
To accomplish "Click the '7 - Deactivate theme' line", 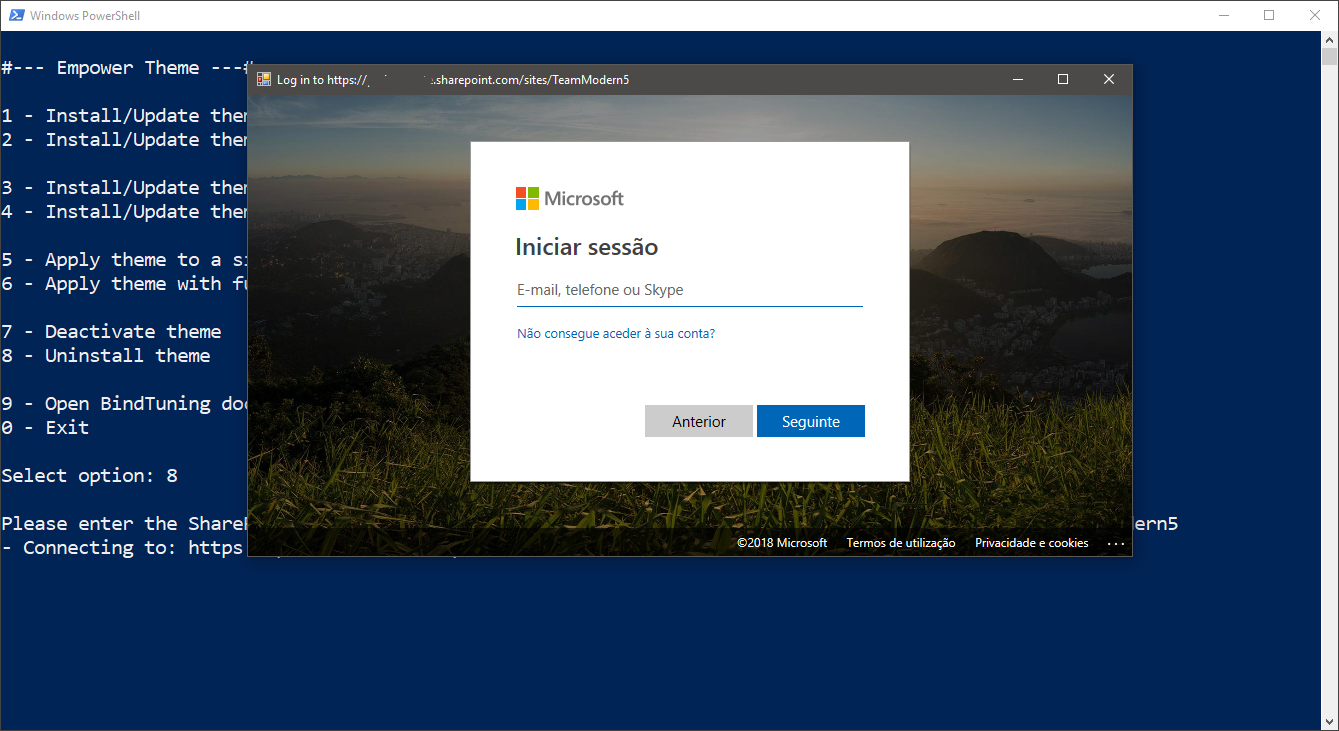I will [111, 331].
